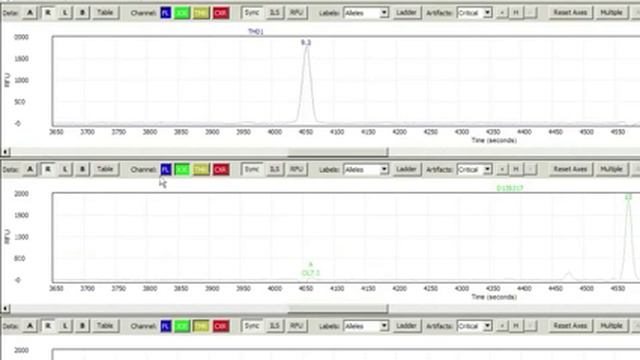The image size is (640, 360).
Task: Click Reset Axes in the top panel
Action: (x=570, y=13)
